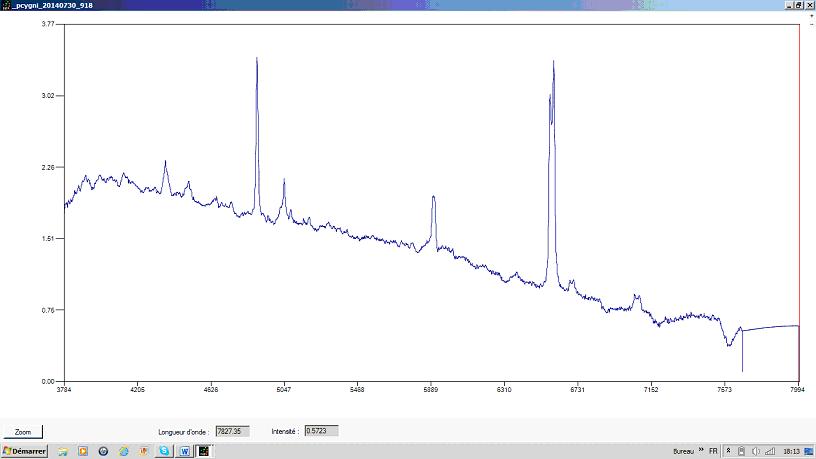This screenshot has height=459, width=816.
Task: Open the Skype taskbar icon
Action: (164, 451)
